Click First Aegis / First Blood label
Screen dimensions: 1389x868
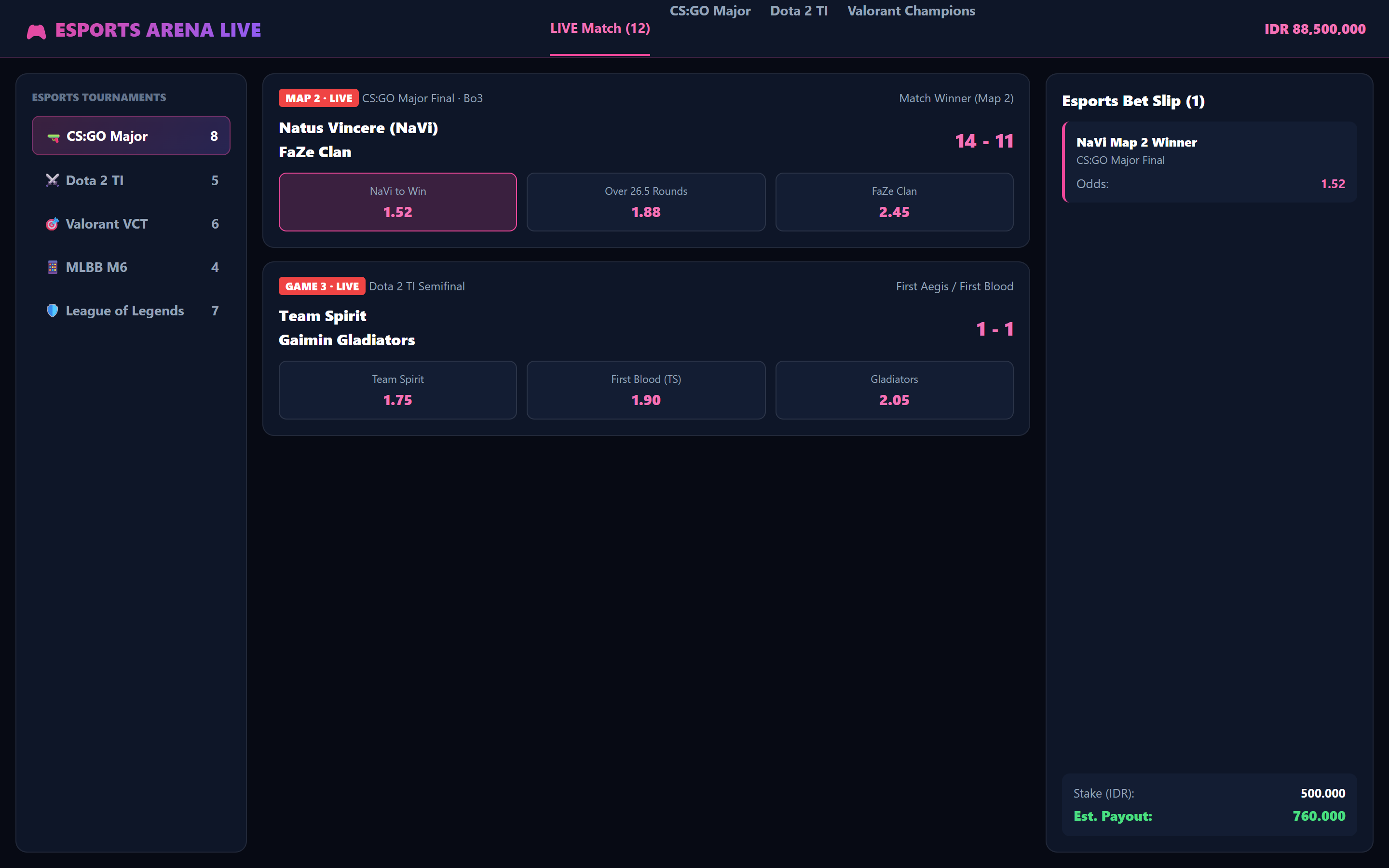tap(954, 286)
